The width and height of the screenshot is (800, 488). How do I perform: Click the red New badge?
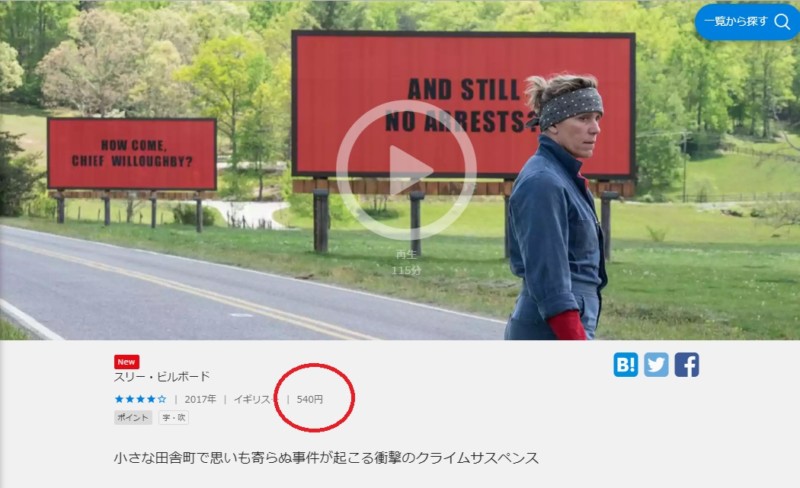tap(127, 362)
